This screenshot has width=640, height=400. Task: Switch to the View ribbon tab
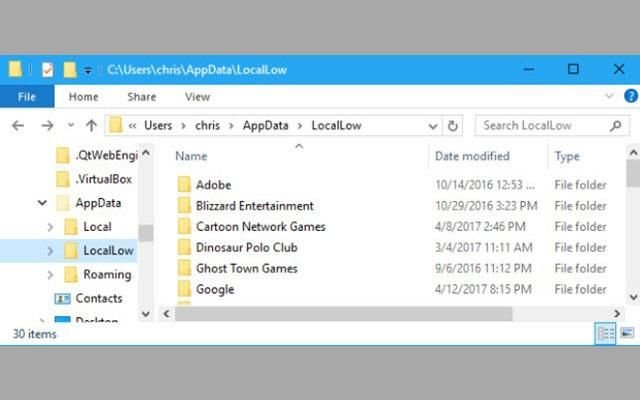[198, 97]
